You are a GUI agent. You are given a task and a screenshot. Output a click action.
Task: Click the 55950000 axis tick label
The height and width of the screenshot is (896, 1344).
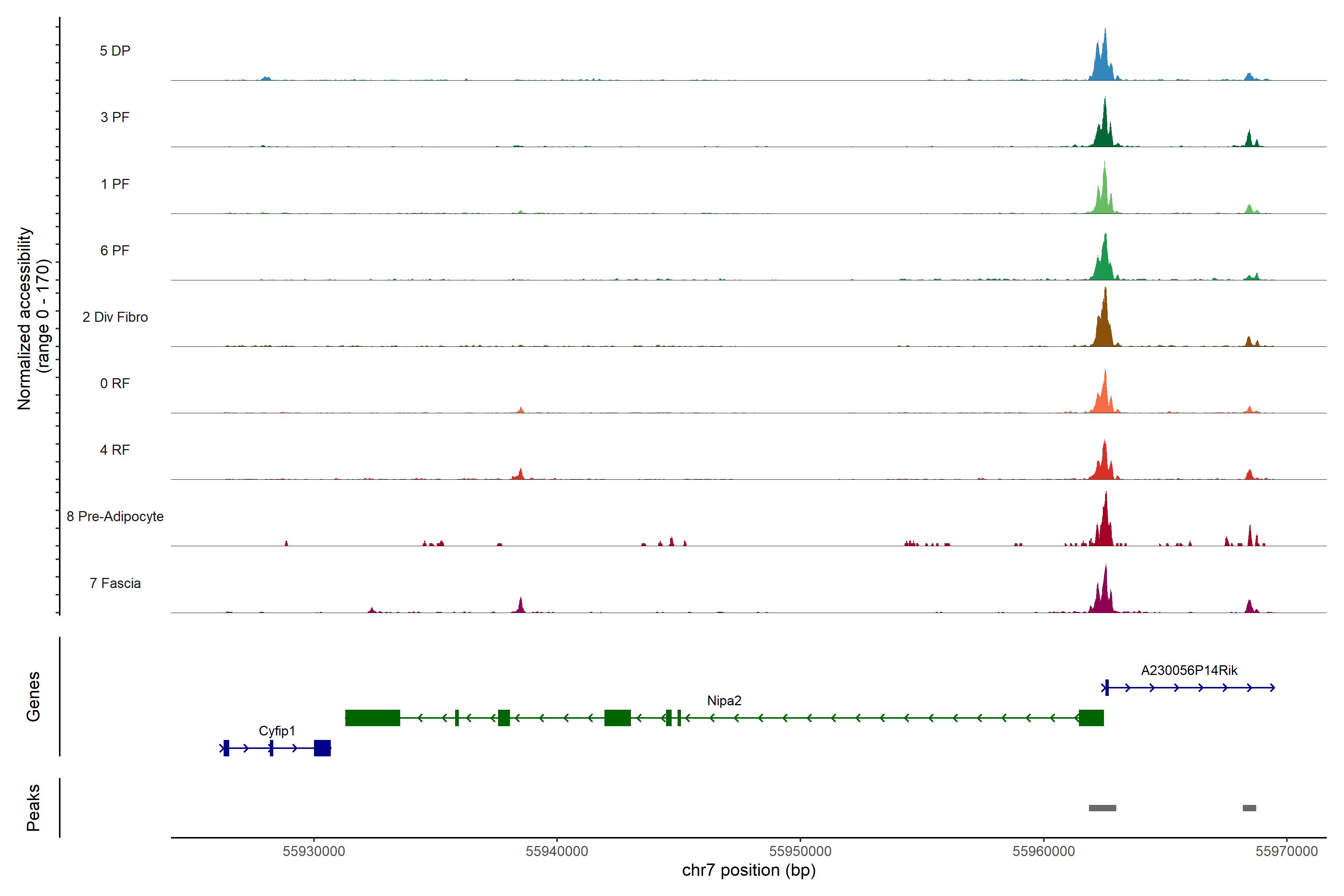coord(800,852)
